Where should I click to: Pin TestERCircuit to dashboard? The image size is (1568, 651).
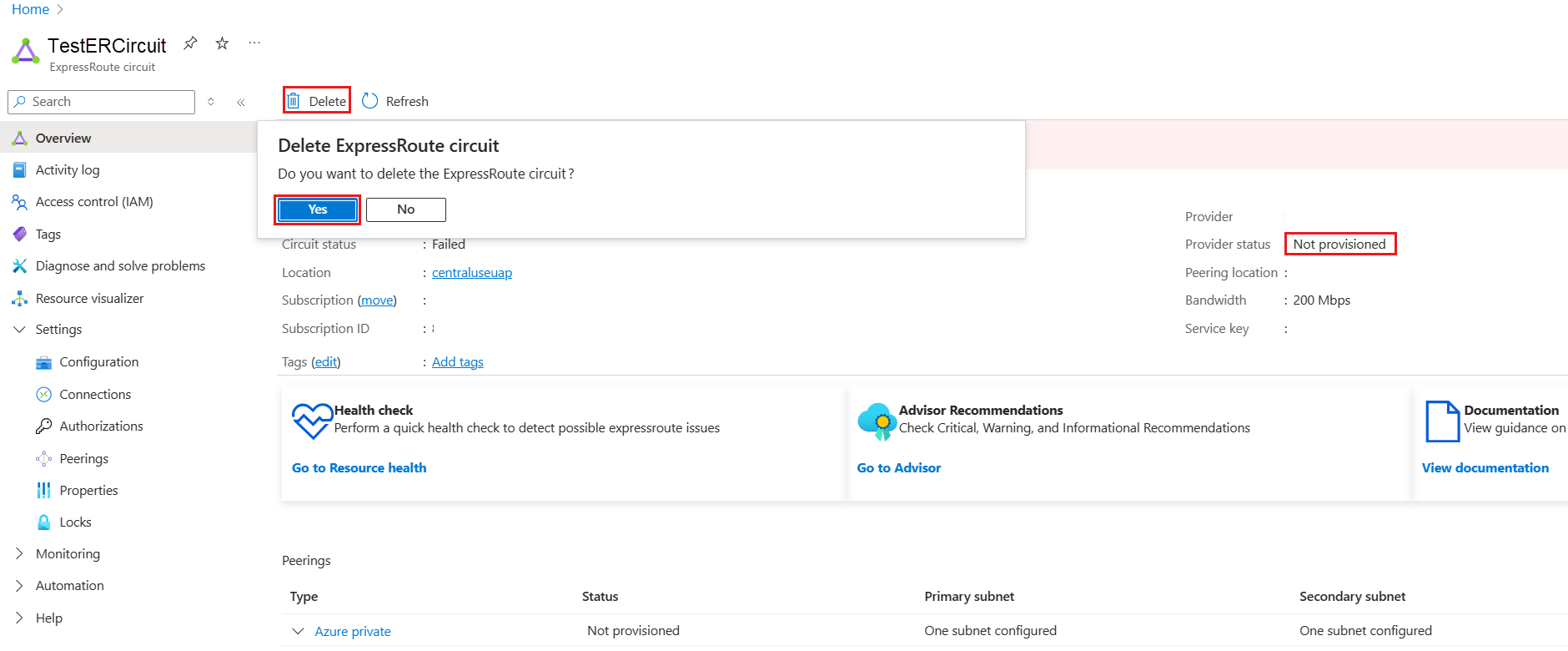191,43
